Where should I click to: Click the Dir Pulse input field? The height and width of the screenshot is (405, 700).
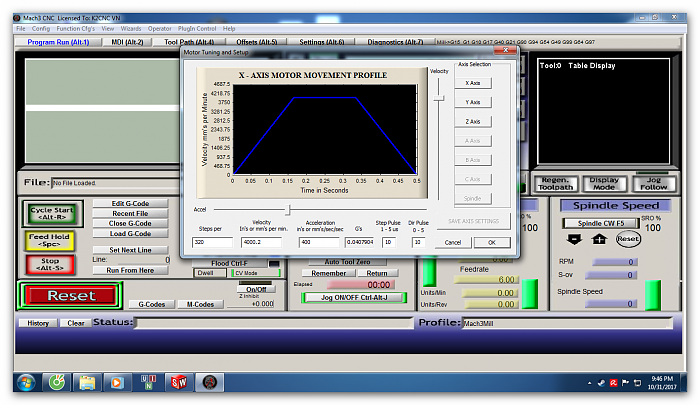(418, 242)
